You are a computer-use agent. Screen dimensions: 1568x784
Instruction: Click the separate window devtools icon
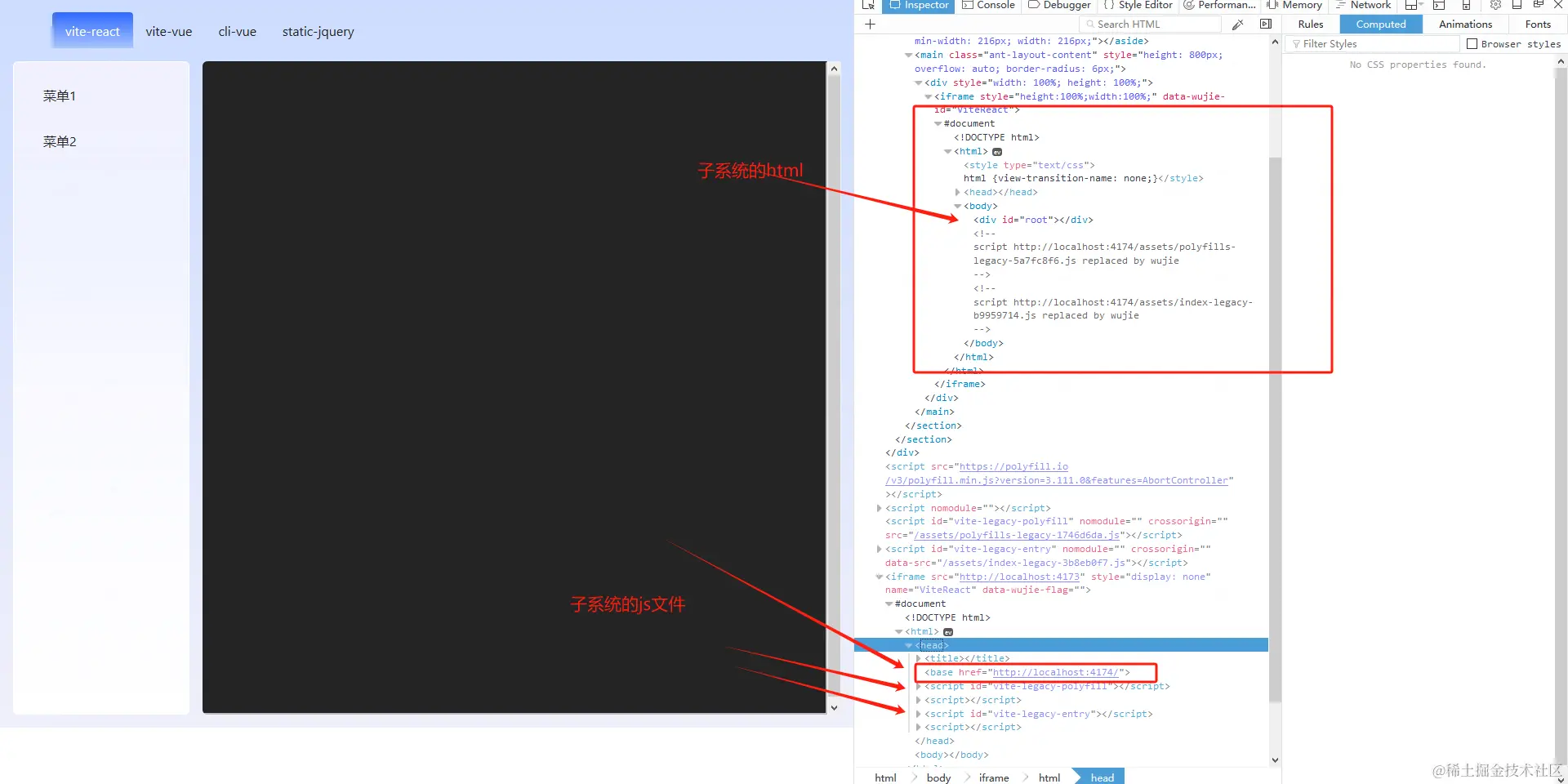[1538, 5]
